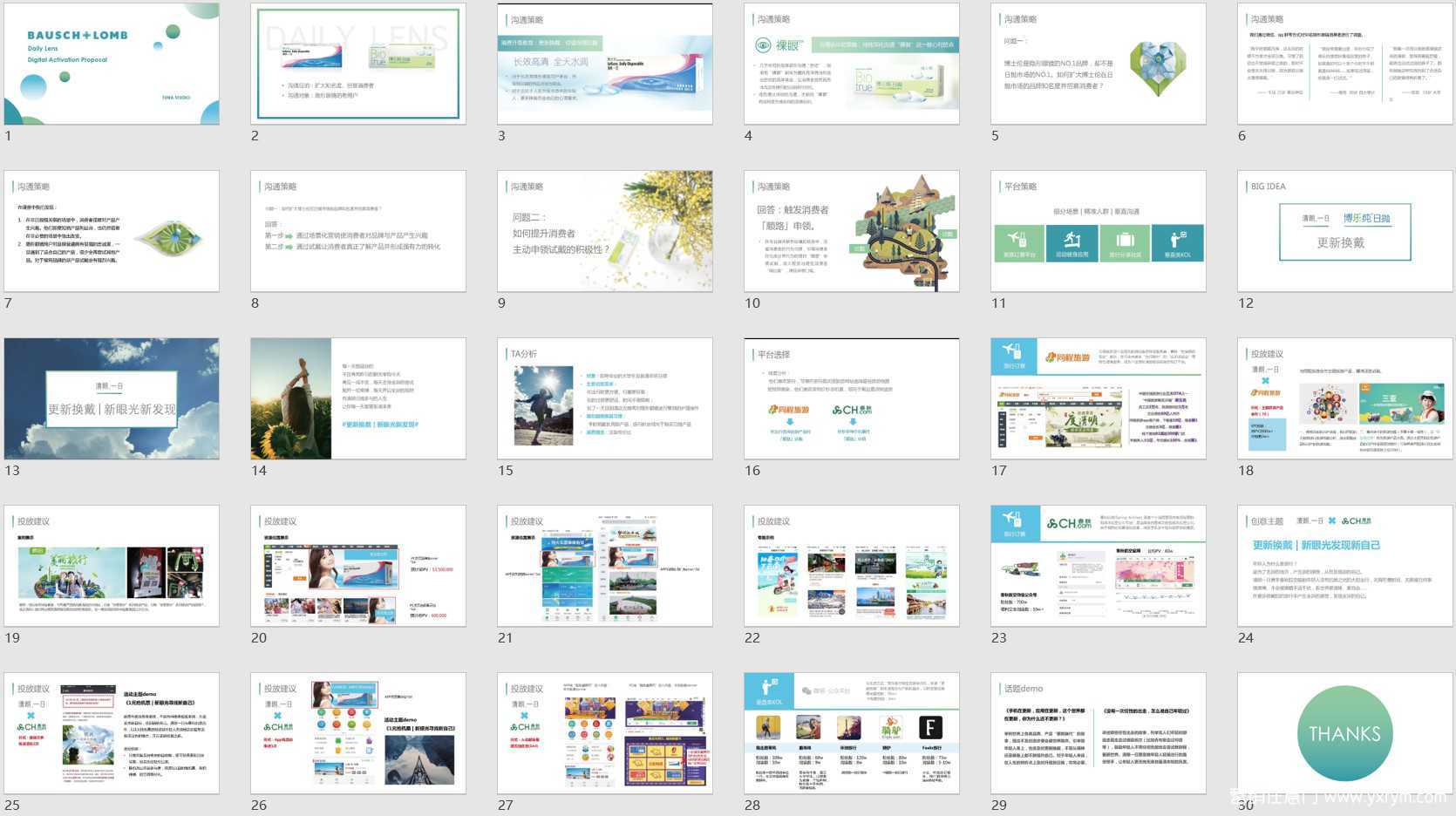Select slide 29 话题demo thumbnail
Screen dimensions: 1456x816
(1099, 733)
